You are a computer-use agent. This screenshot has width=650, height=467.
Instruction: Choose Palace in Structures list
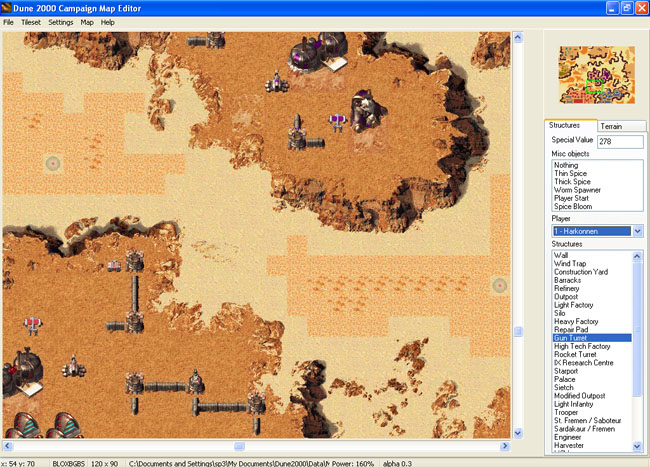pos(564,380)
